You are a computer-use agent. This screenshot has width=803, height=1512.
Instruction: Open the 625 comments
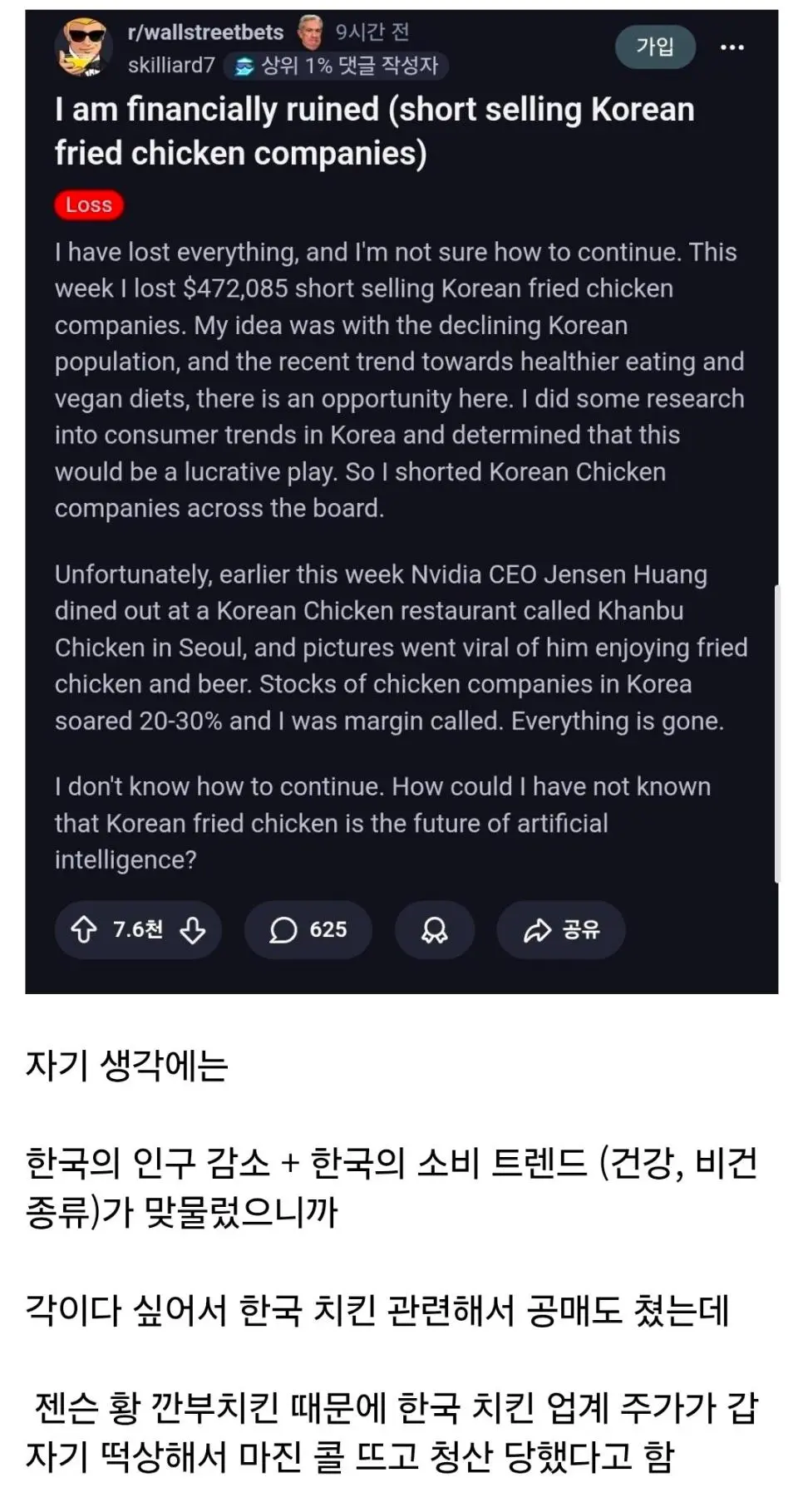tap(308, 929)
